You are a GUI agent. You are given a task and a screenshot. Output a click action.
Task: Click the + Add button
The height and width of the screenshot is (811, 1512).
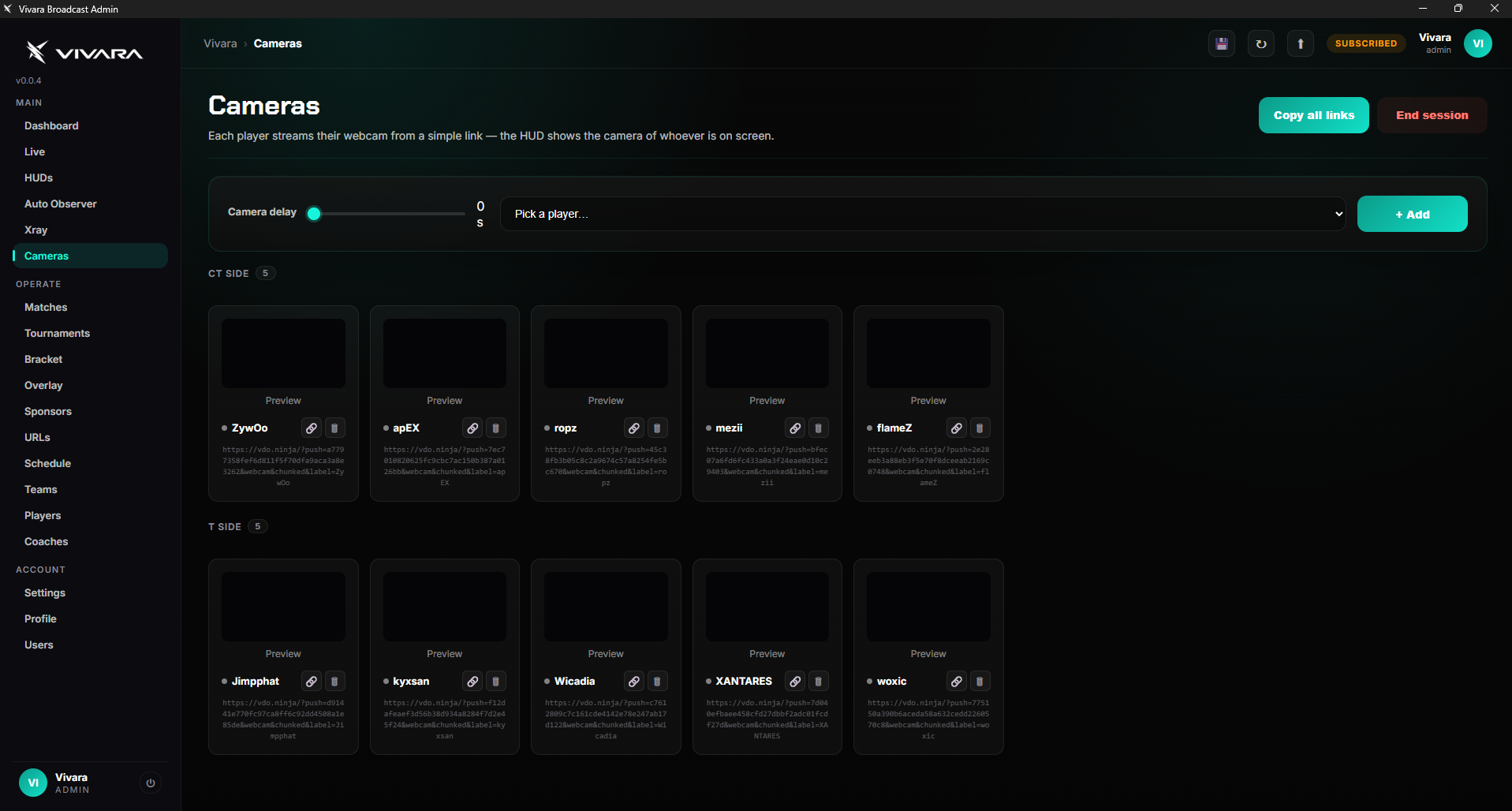coord(1413,214)
